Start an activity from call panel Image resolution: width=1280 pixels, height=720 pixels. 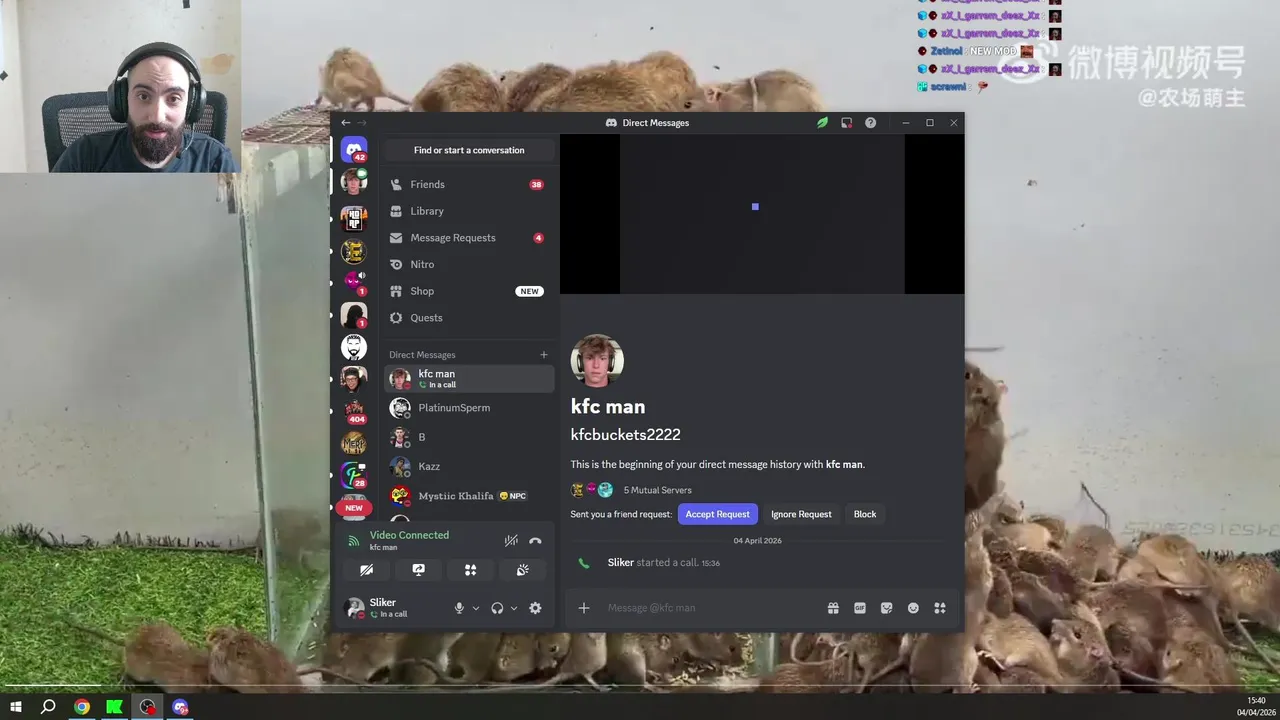click(x=470, y=570)
